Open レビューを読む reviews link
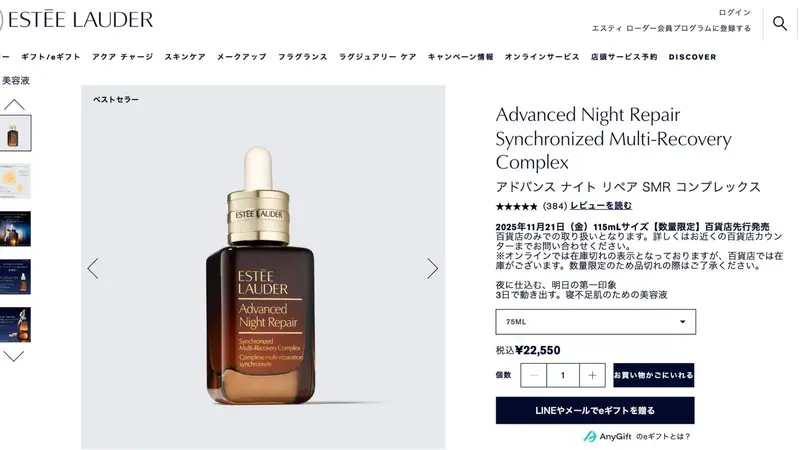The height and width of the screenshot is (450, 800). click(601, 206)
